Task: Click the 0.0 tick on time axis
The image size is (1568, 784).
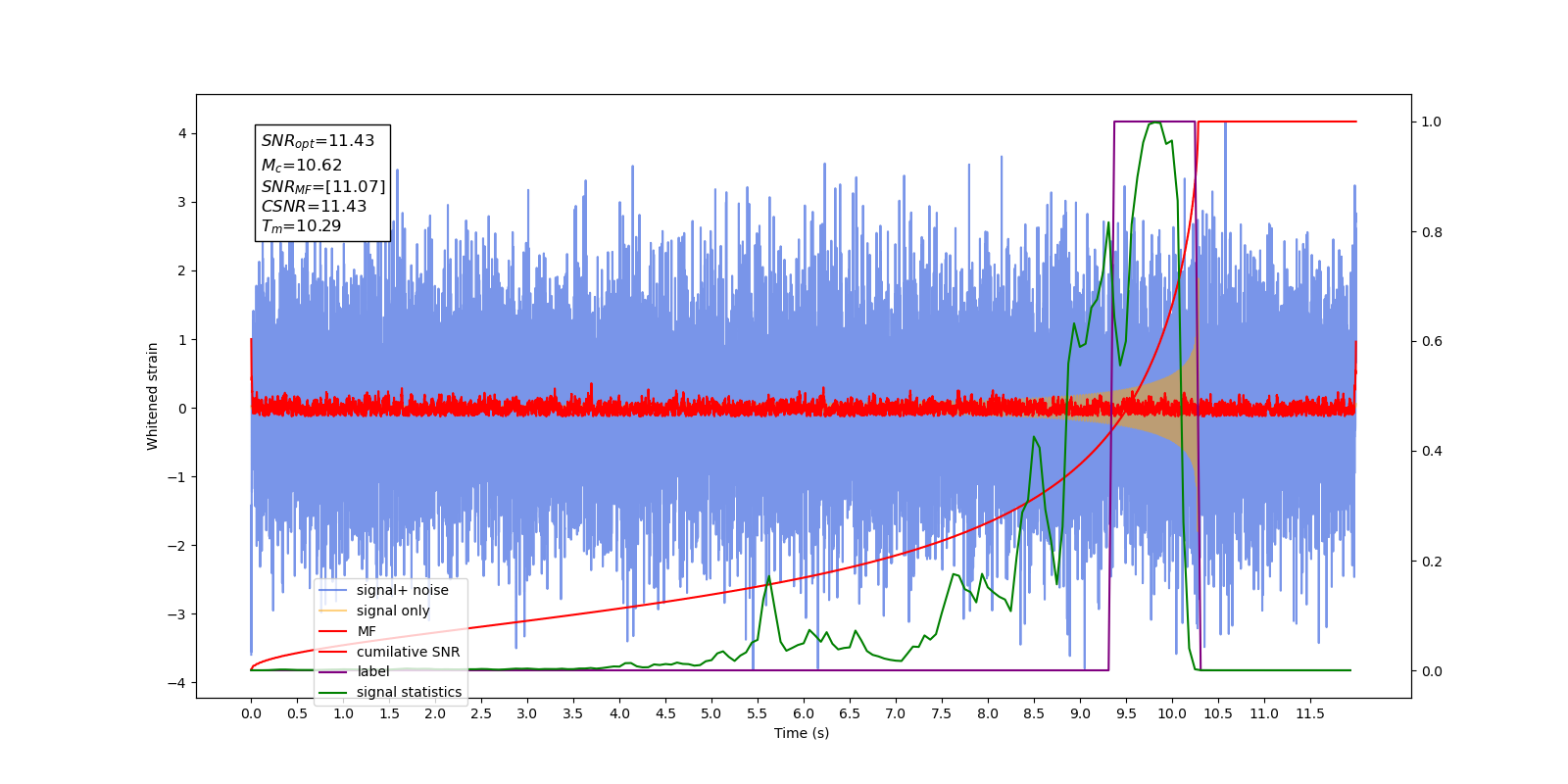Action: (x=251, y=713)
